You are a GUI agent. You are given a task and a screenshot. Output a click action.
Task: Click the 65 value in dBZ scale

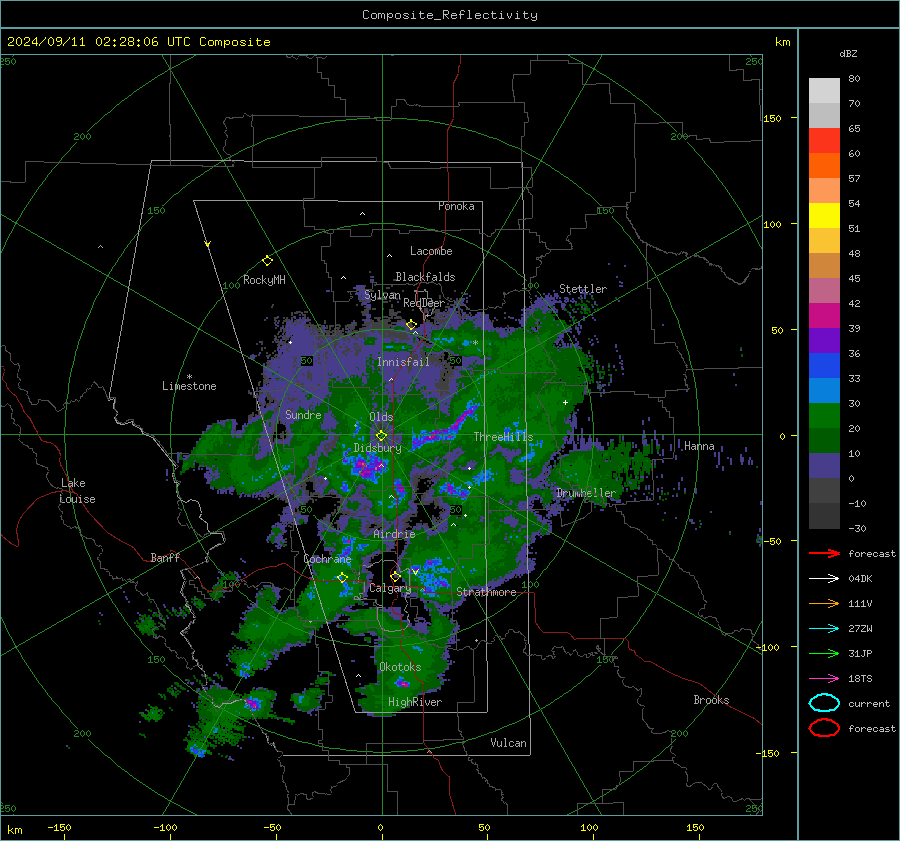click(x=854, y=129)
